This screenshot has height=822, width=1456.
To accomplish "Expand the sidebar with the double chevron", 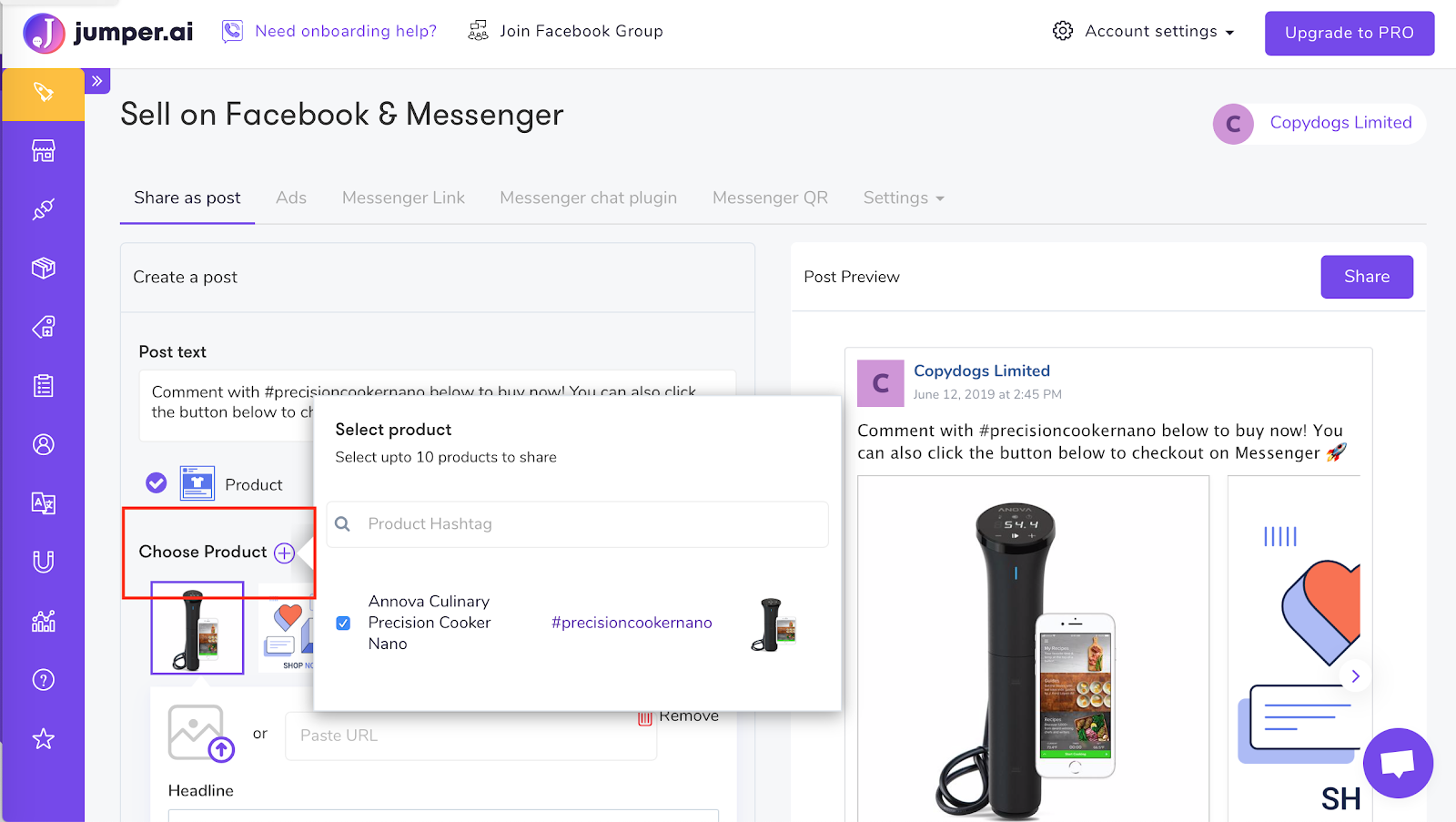I will [97, 81].
